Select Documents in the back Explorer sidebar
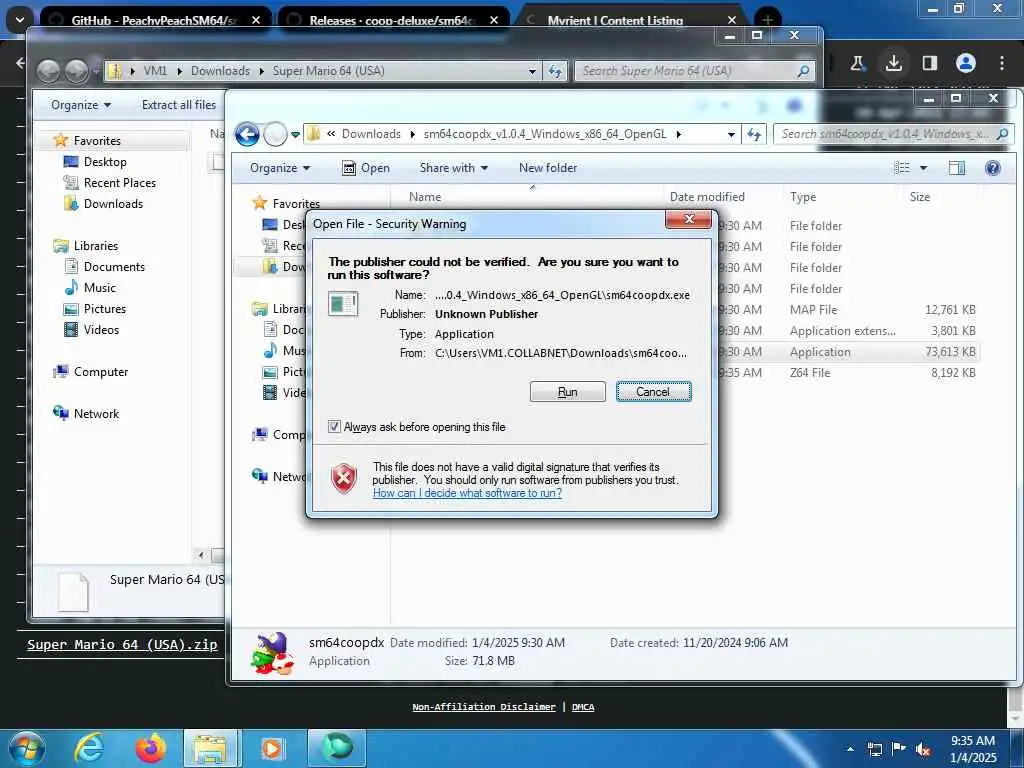This screenshot has width=1024, height=768. pyautogui.click(x=114, y=266)
